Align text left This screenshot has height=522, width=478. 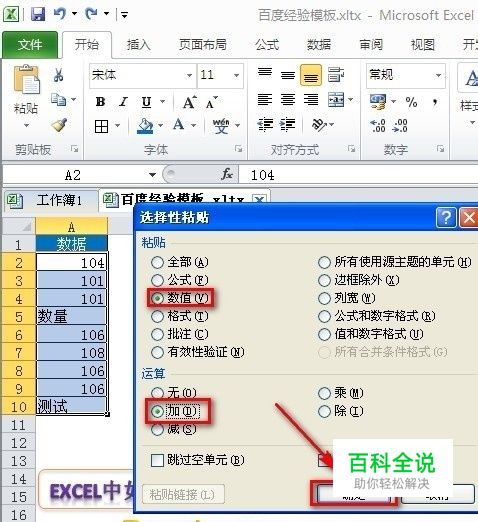(265, 99)
